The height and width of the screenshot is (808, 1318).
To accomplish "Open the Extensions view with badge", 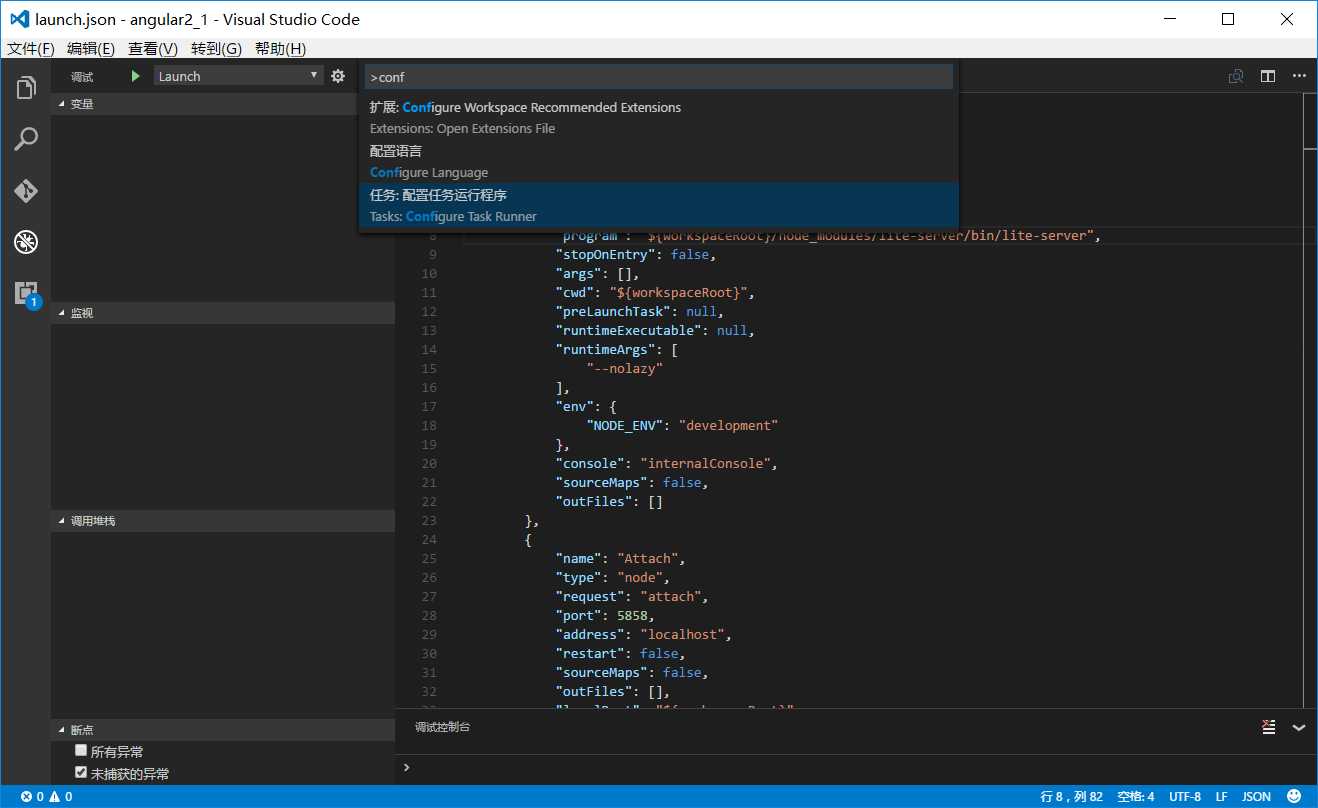I will click(26, 293).
